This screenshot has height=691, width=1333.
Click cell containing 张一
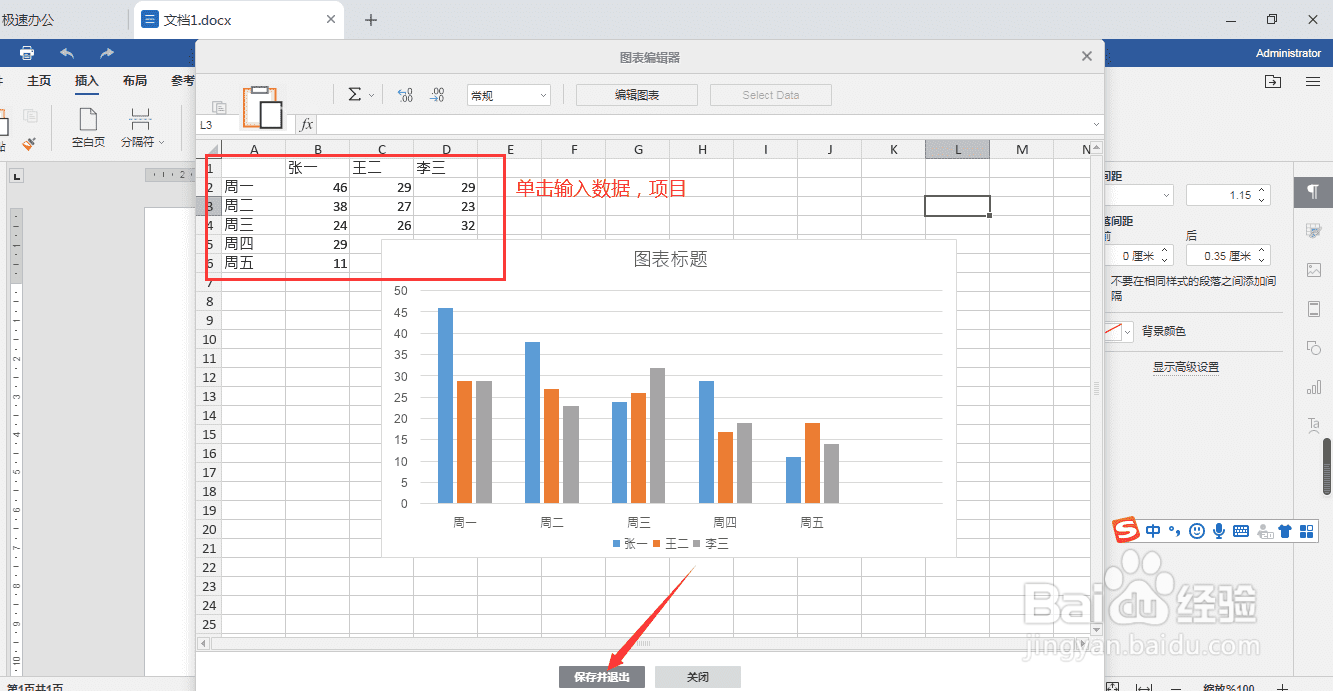point(318,168)
